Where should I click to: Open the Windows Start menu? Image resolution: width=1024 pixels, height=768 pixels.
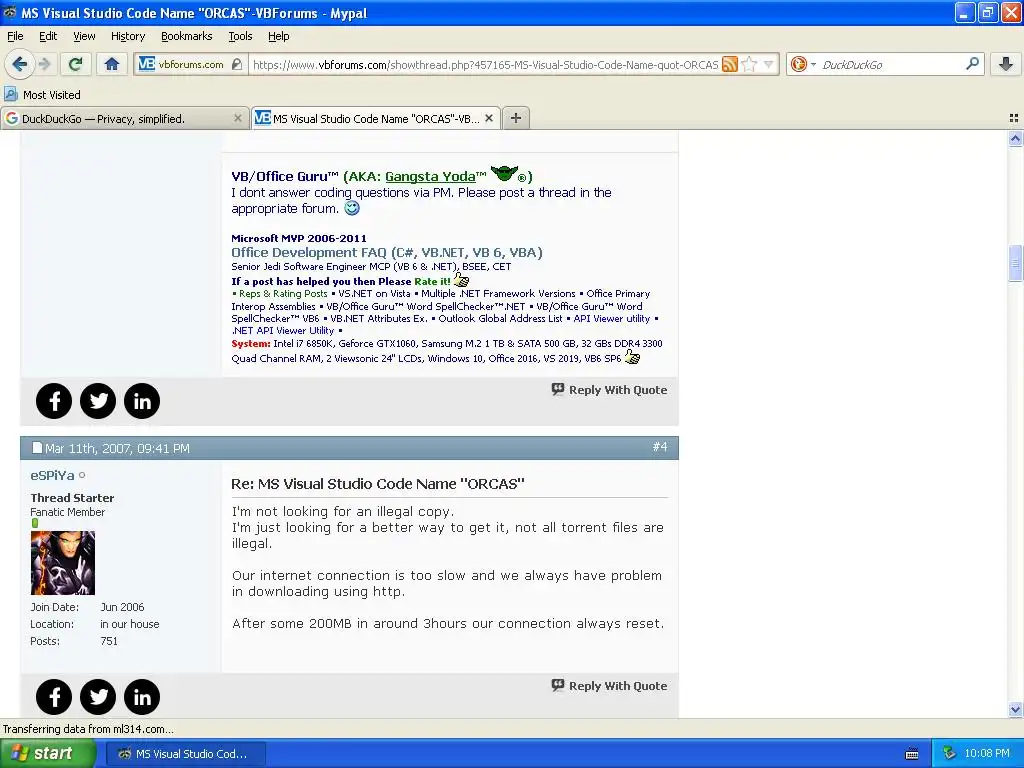pyautogui.click(x=46, y=754)
